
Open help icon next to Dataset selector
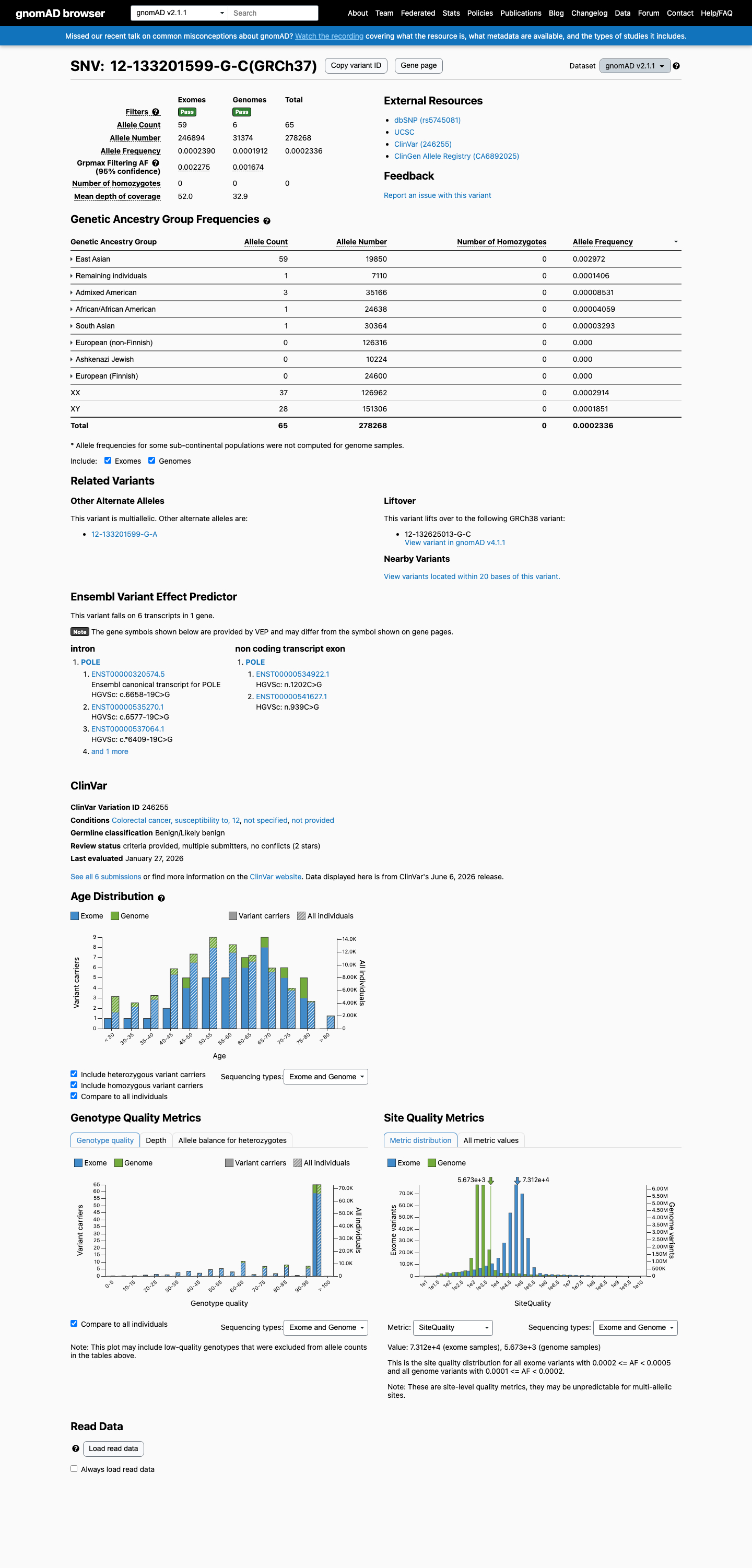coord(676,66)
